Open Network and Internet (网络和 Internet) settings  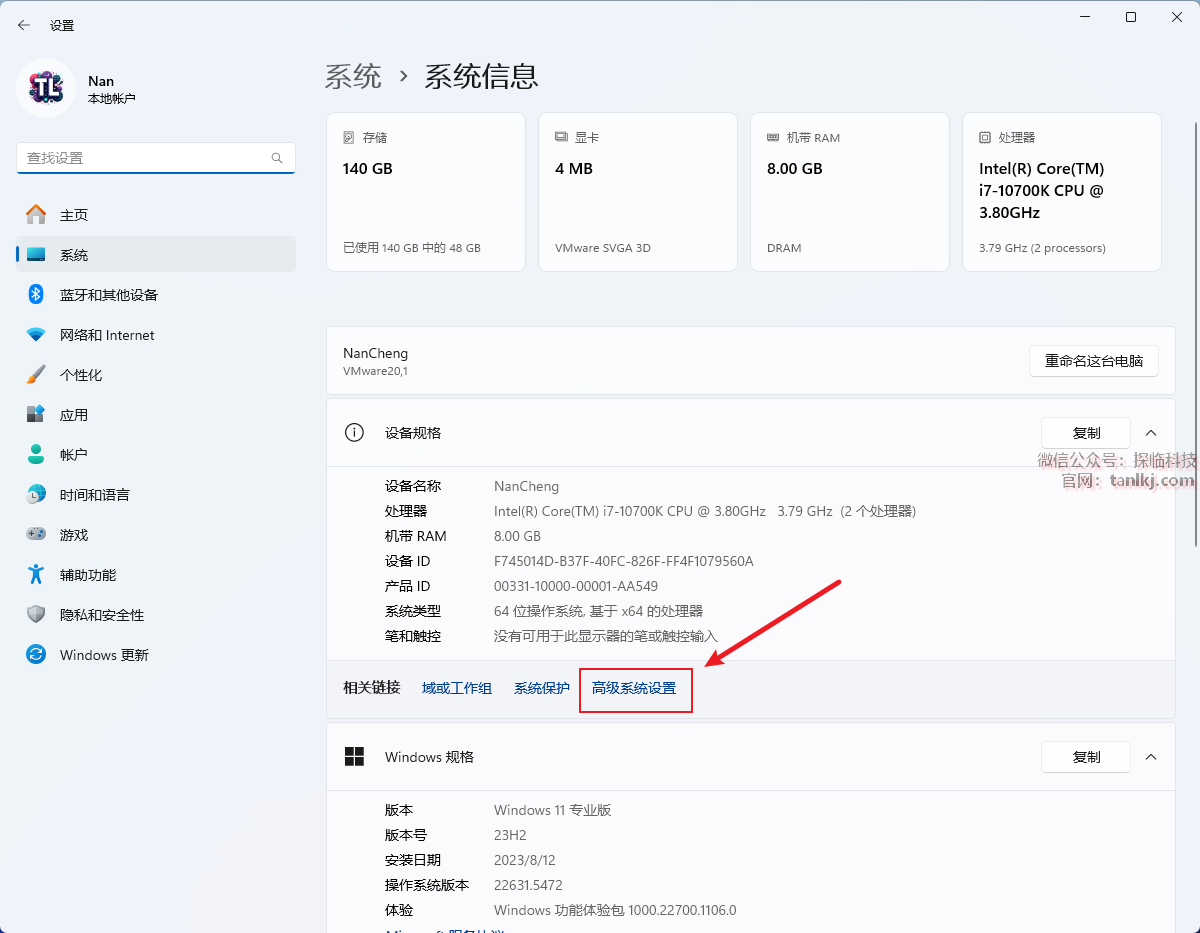(106, 335)
